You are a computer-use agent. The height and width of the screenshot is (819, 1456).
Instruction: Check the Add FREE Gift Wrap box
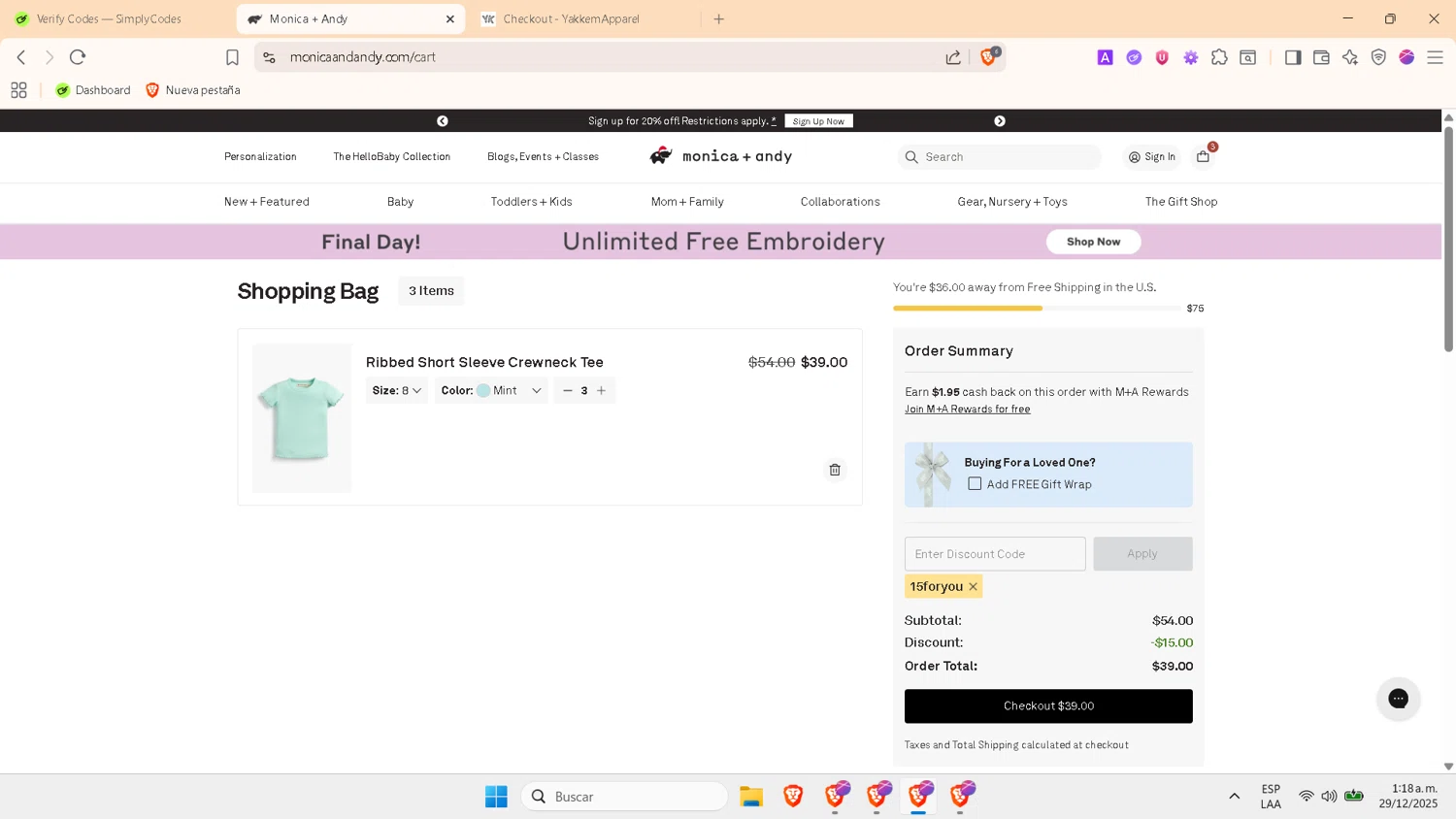tap(975, 483)
